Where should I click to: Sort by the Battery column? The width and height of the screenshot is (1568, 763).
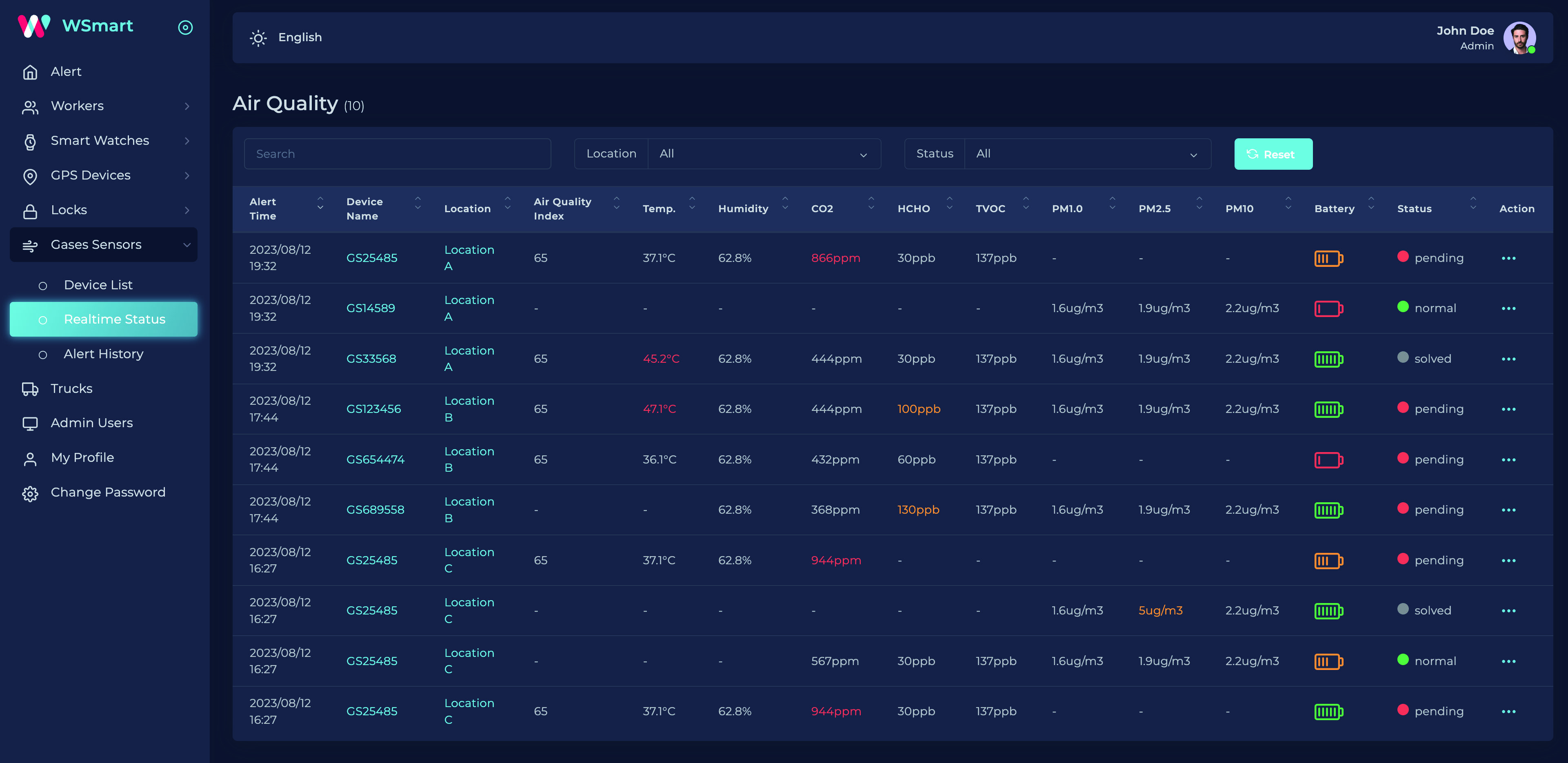[x=1371, y=203]
